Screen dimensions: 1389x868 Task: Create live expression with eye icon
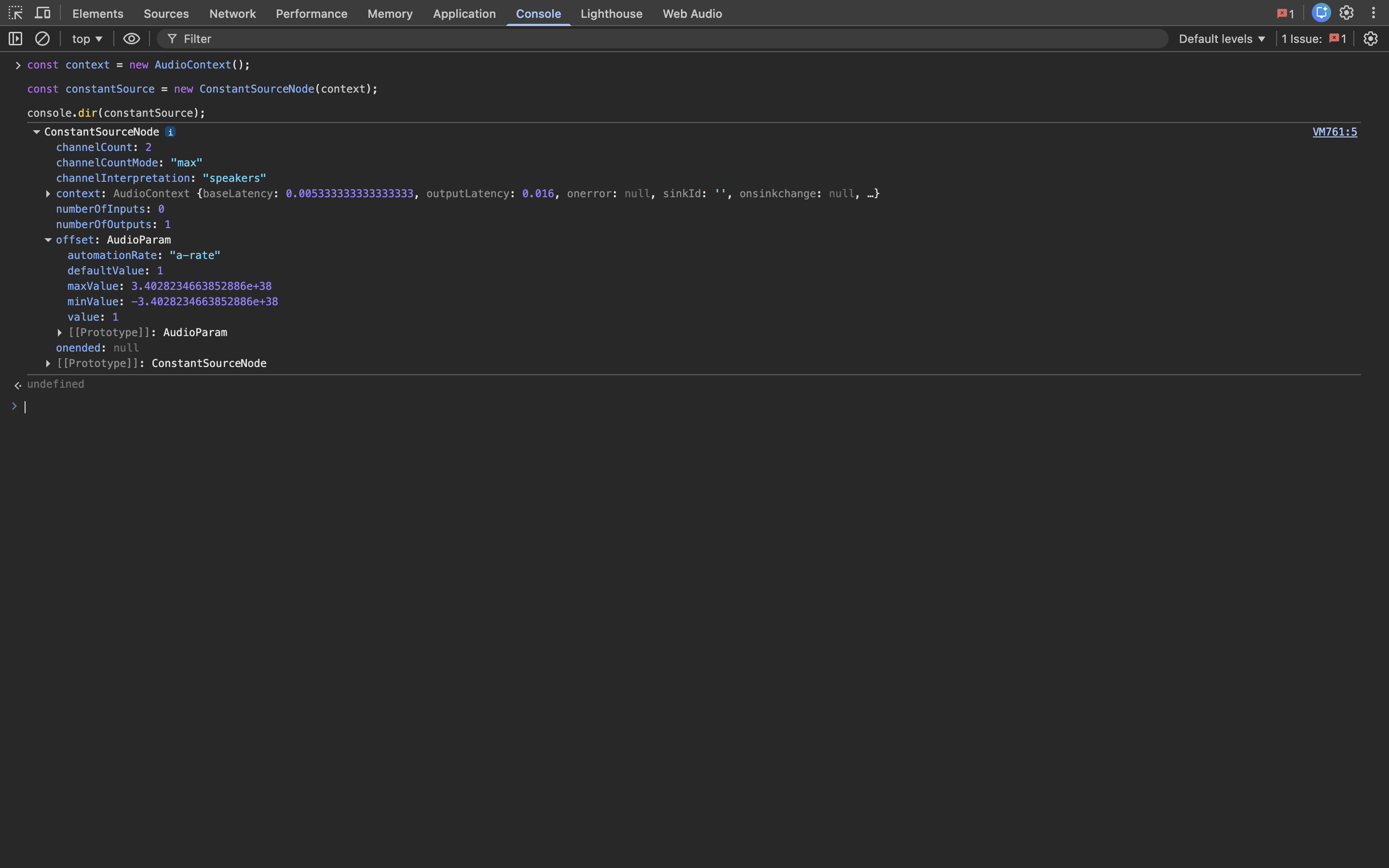[x=132, y=39]
